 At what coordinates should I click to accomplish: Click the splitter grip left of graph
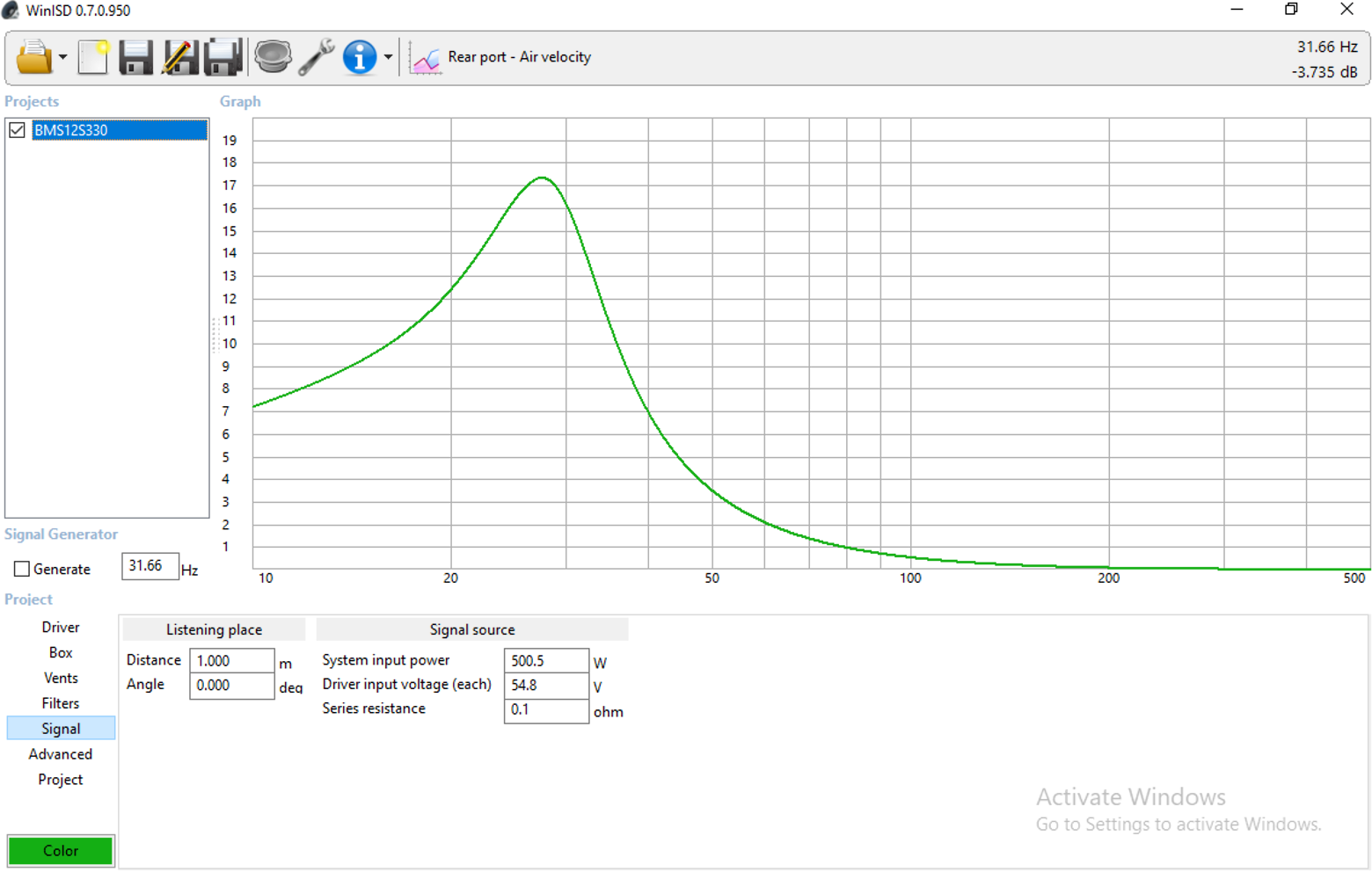(215, 336)
